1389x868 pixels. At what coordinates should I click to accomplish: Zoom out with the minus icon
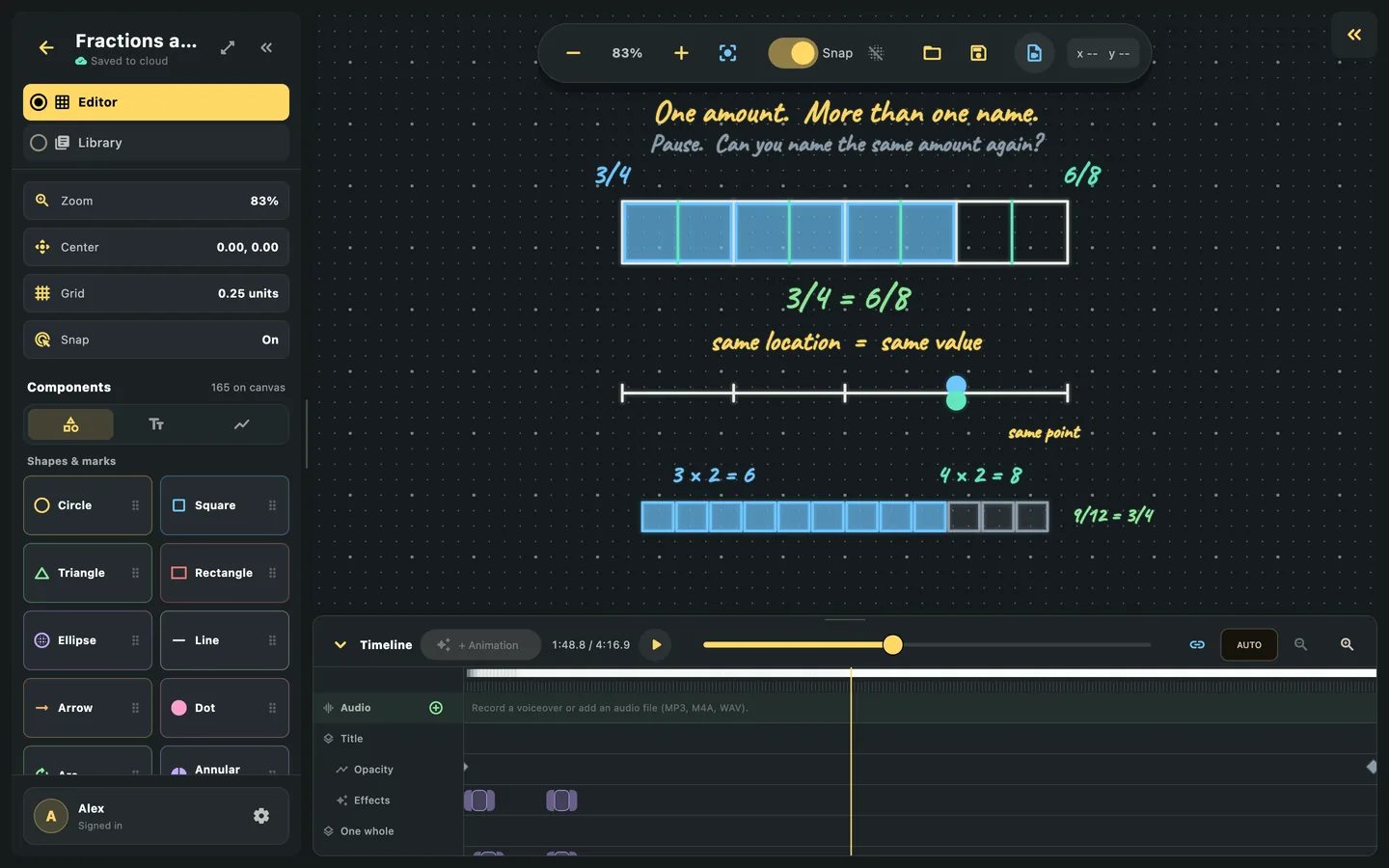(x=573, y=53)
